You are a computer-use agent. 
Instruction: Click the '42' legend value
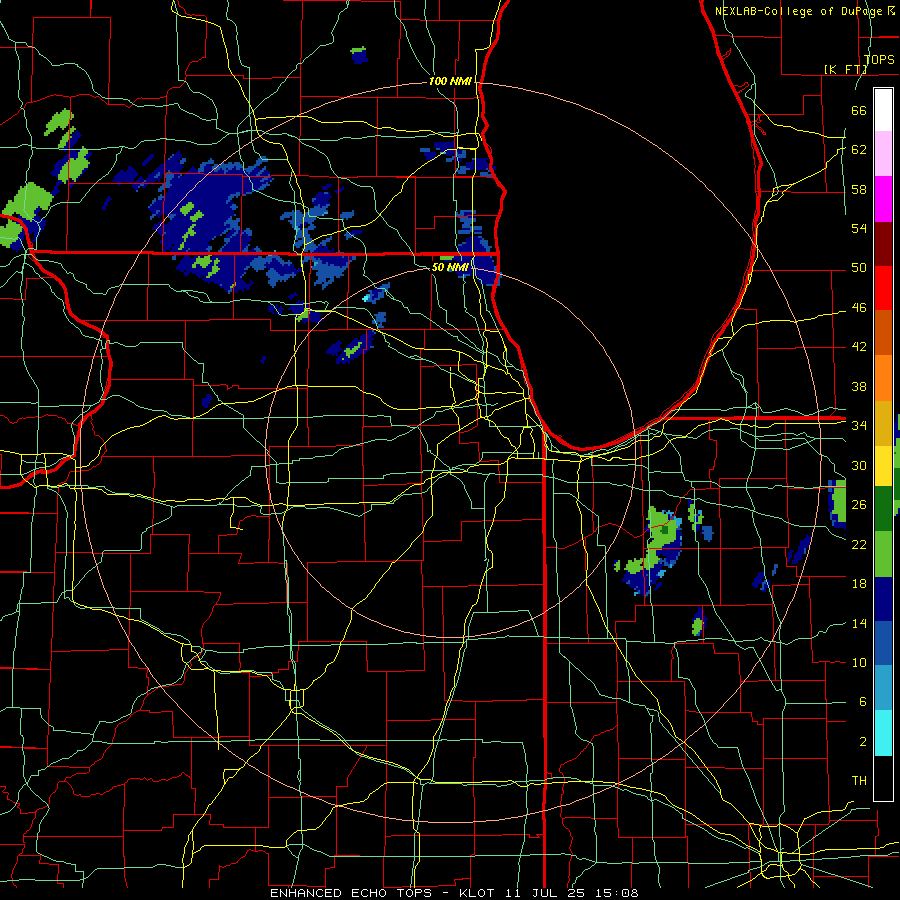(859, 347)
